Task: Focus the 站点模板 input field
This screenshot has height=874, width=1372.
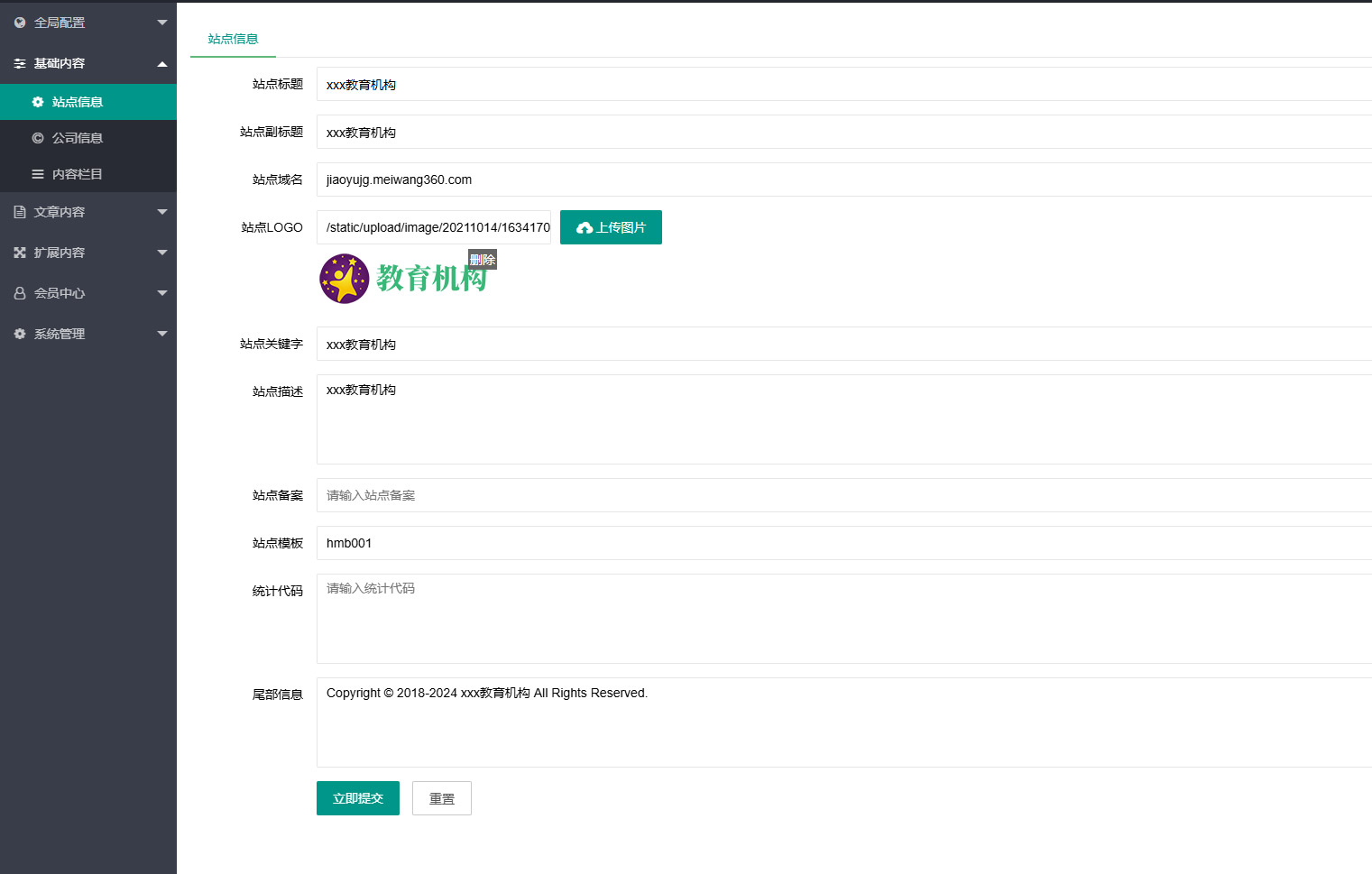Action: 844,543
